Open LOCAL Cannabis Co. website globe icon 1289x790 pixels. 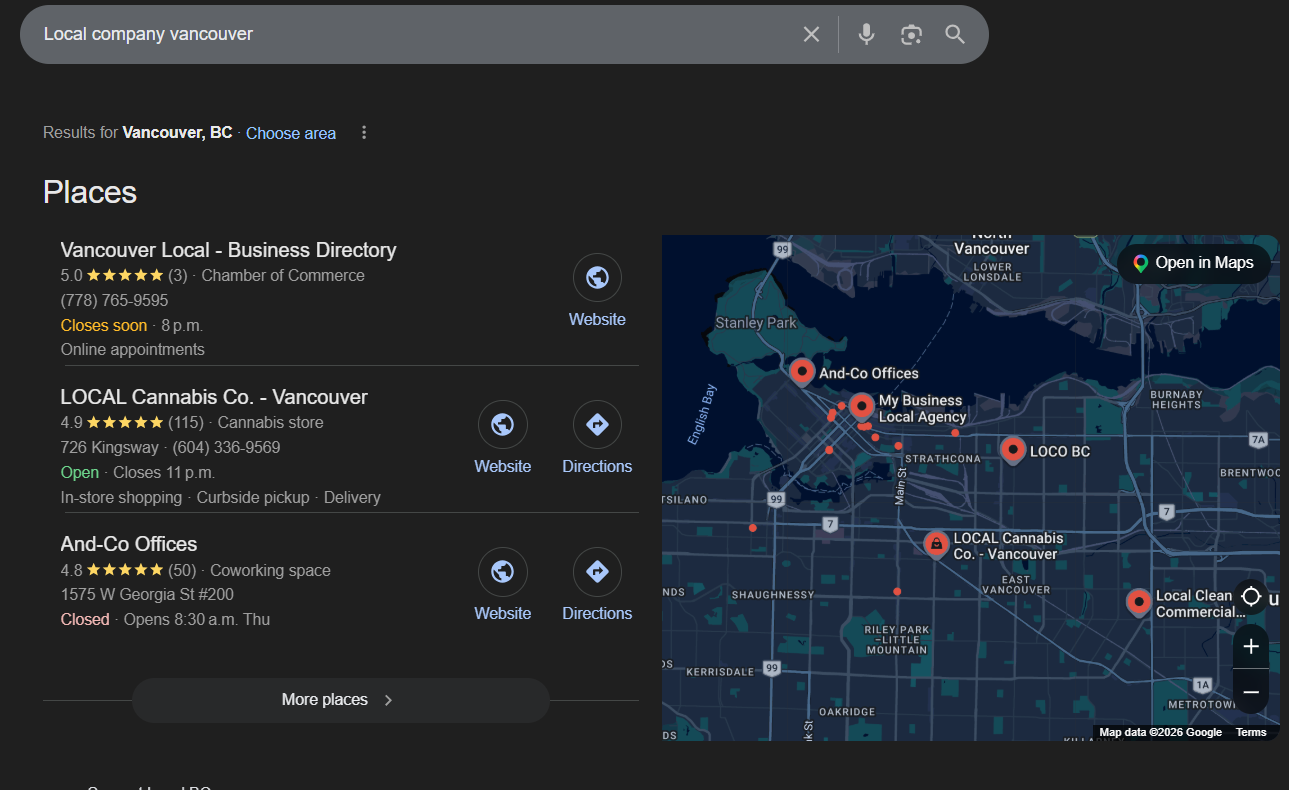503,425
